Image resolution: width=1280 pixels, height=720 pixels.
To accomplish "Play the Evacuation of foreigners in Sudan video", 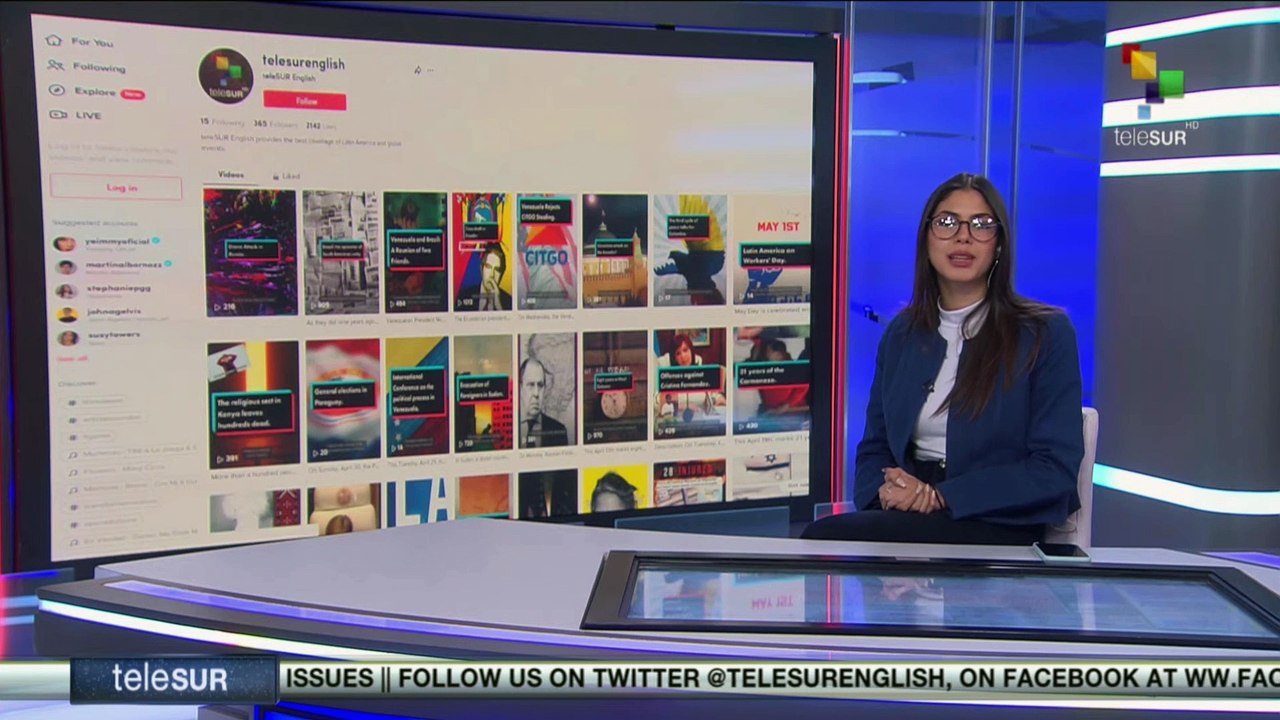I will (484, 392).
